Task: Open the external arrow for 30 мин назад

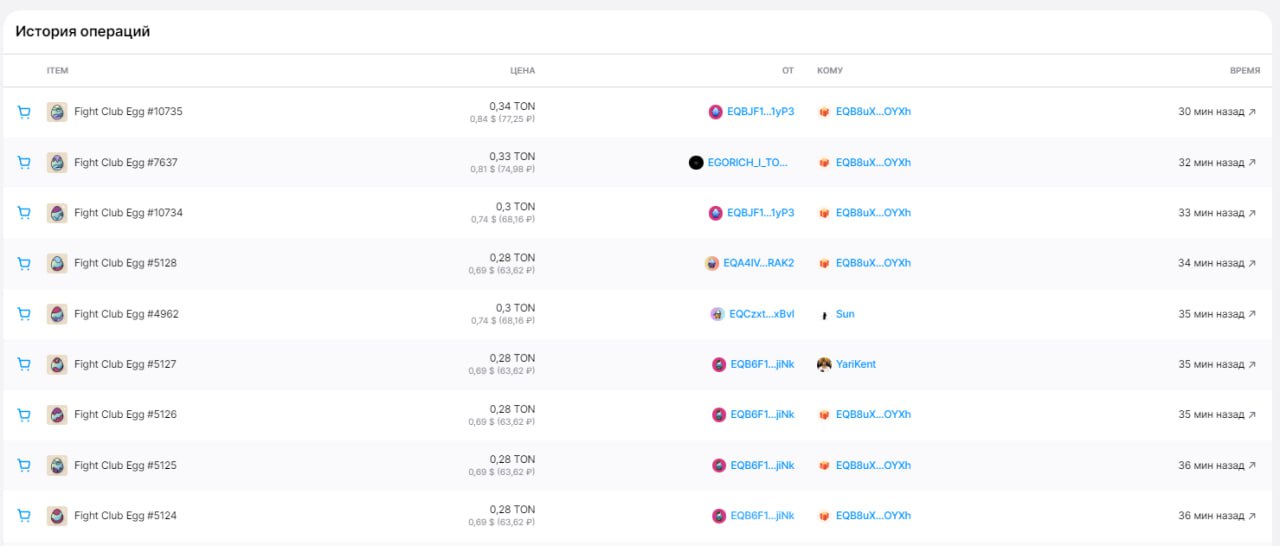Action: click(1252, 112)
